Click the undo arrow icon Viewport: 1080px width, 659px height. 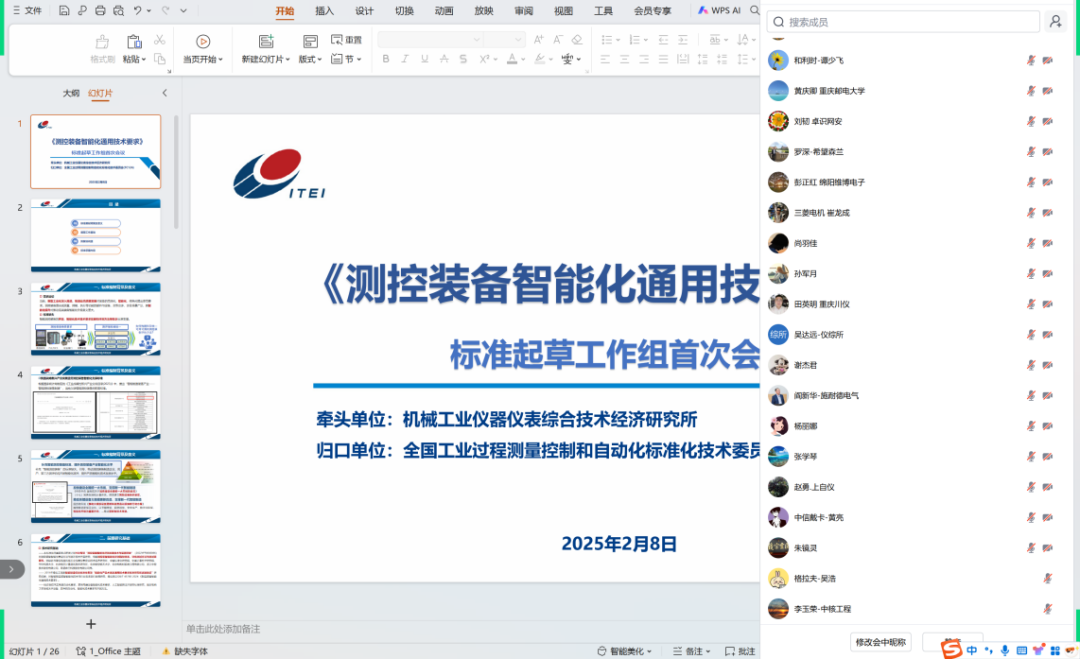tap(138, 11)
